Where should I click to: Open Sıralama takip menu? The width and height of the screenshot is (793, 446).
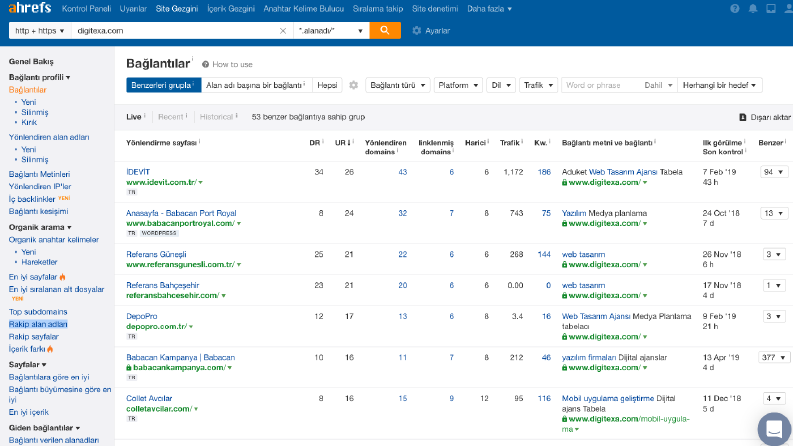(378, 9)
